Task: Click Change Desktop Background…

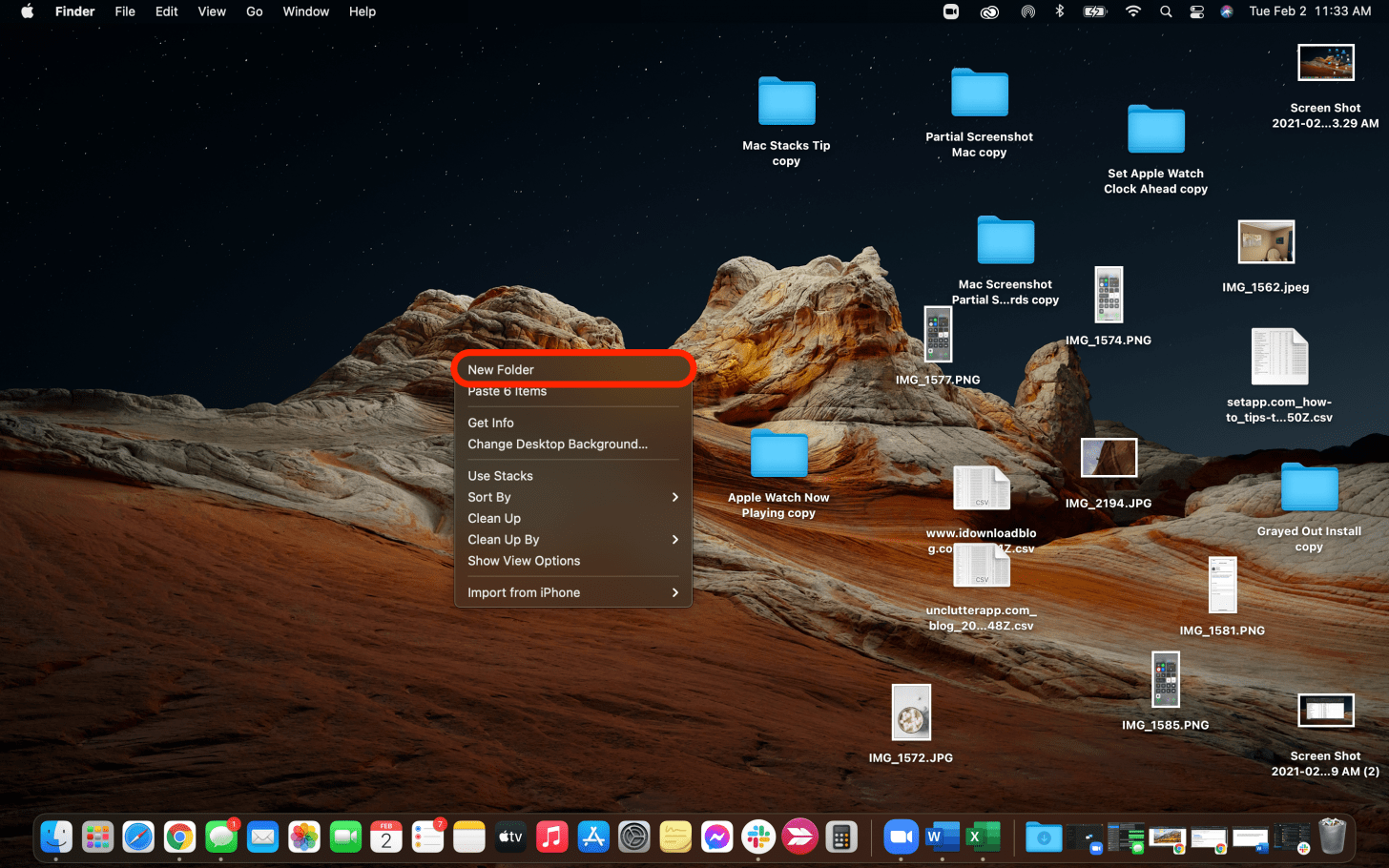Action: coord(557,444)
